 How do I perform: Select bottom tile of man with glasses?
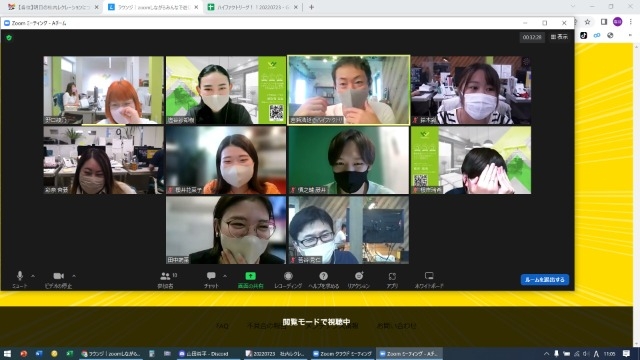349,230
